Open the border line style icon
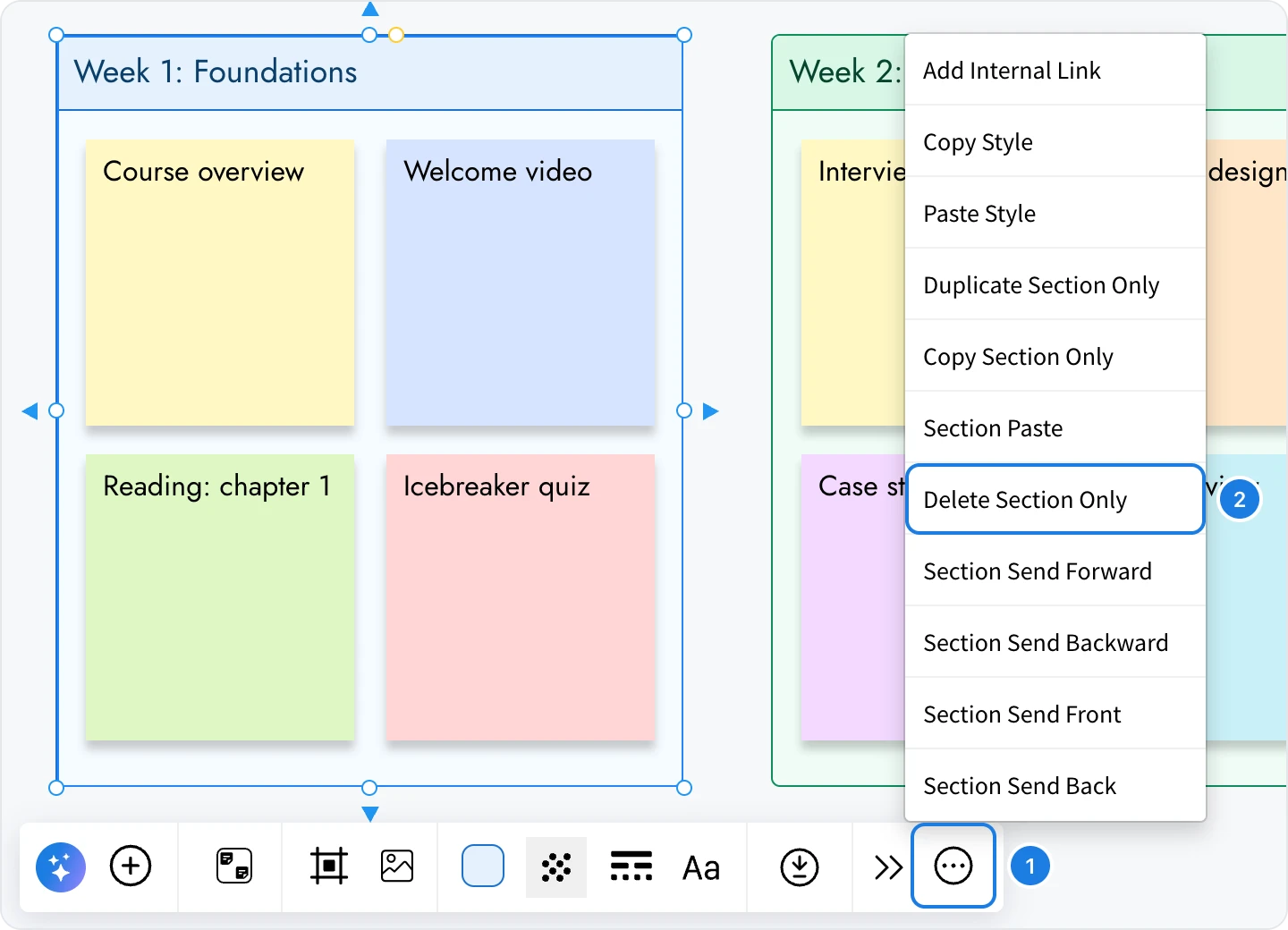 [631, 867]
